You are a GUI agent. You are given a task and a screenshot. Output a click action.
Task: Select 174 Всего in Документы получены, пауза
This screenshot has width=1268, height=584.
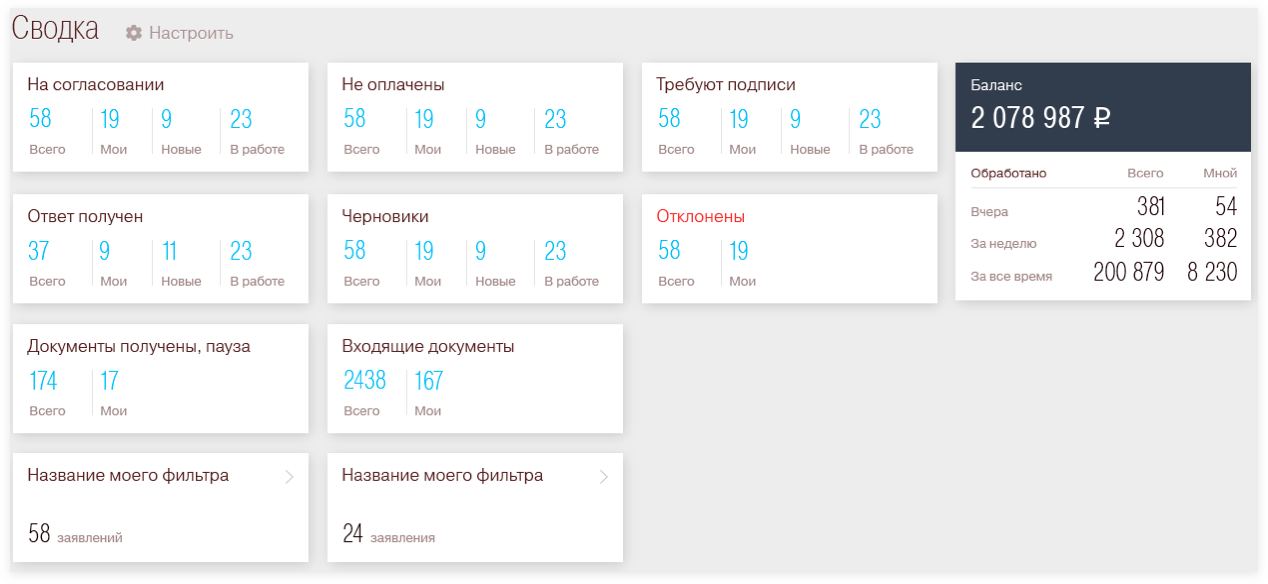(x=47, y=393)
